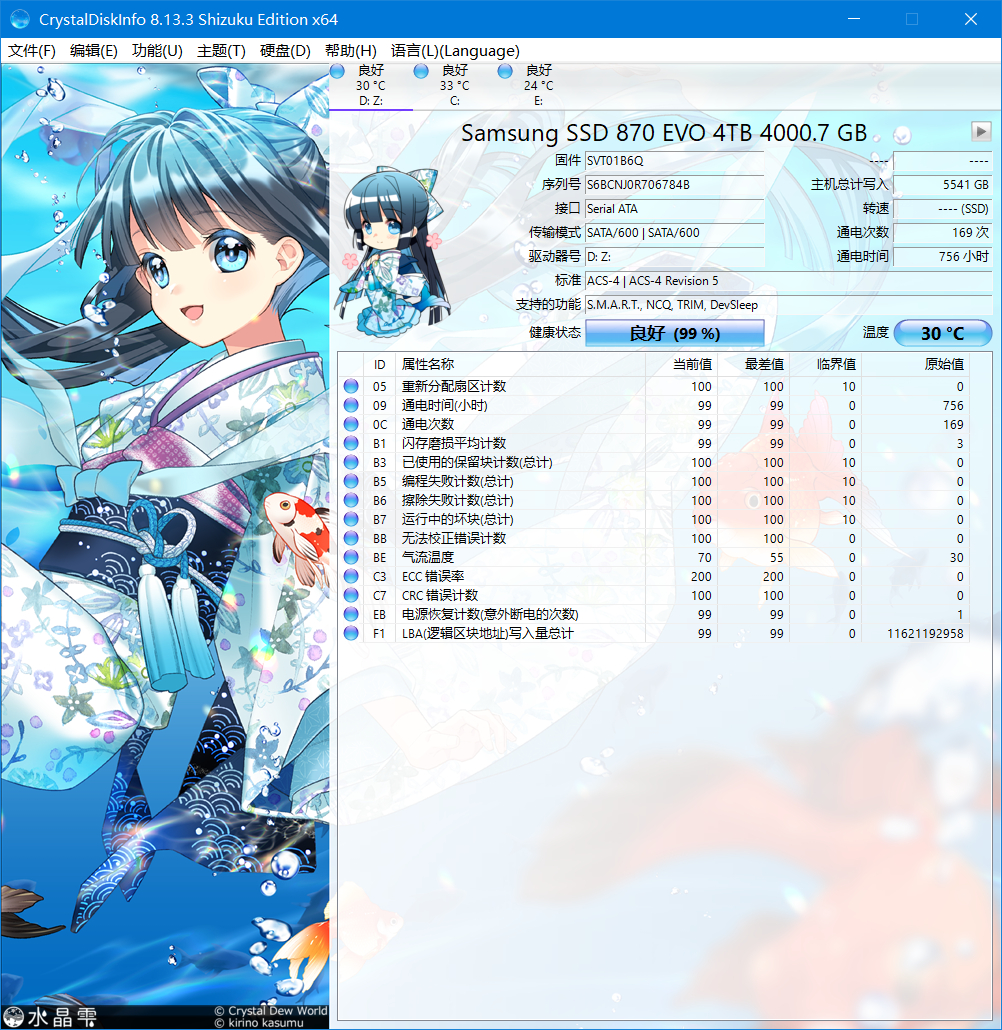Switch to the D: Z: disk tab
Screen dimensions: 1002x1030
point(371,85)
